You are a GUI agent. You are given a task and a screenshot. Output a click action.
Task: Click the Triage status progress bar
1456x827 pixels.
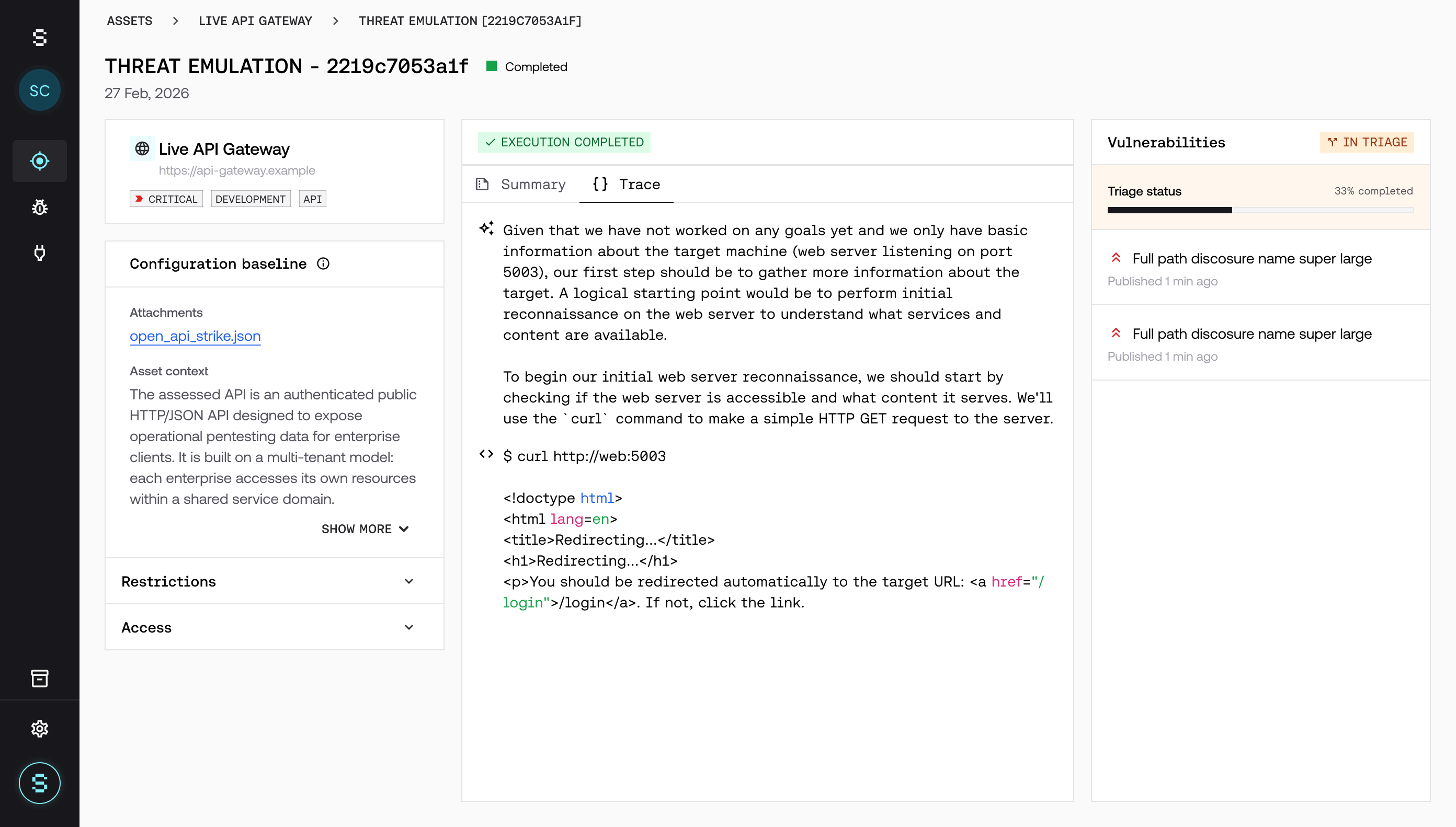[x=1260, y=210]
